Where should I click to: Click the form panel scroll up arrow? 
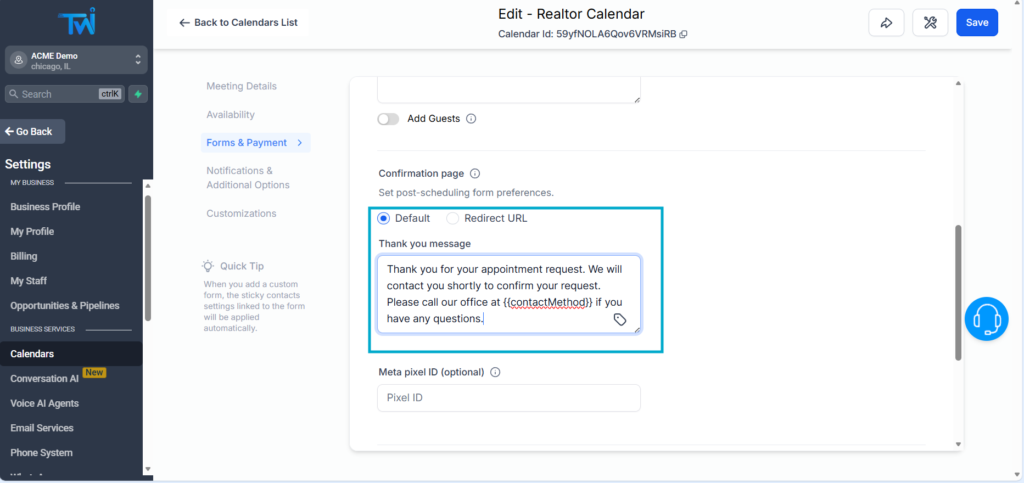pos(958,83)
